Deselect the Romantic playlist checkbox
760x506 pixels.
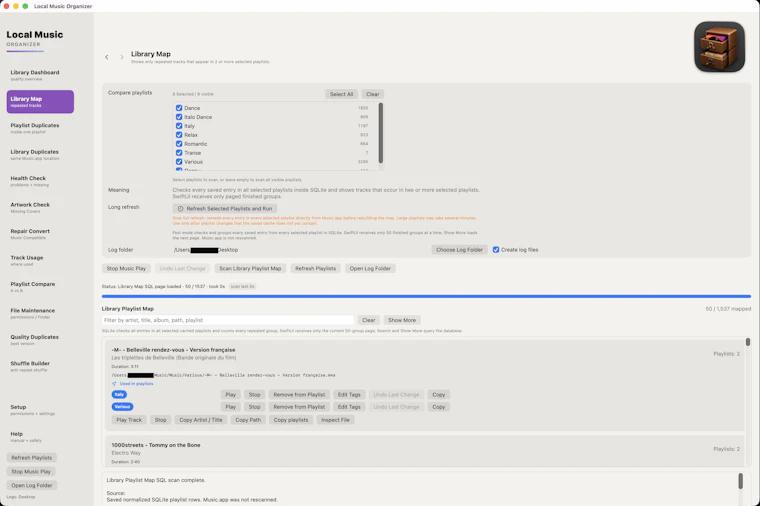(x=179, y=144)
